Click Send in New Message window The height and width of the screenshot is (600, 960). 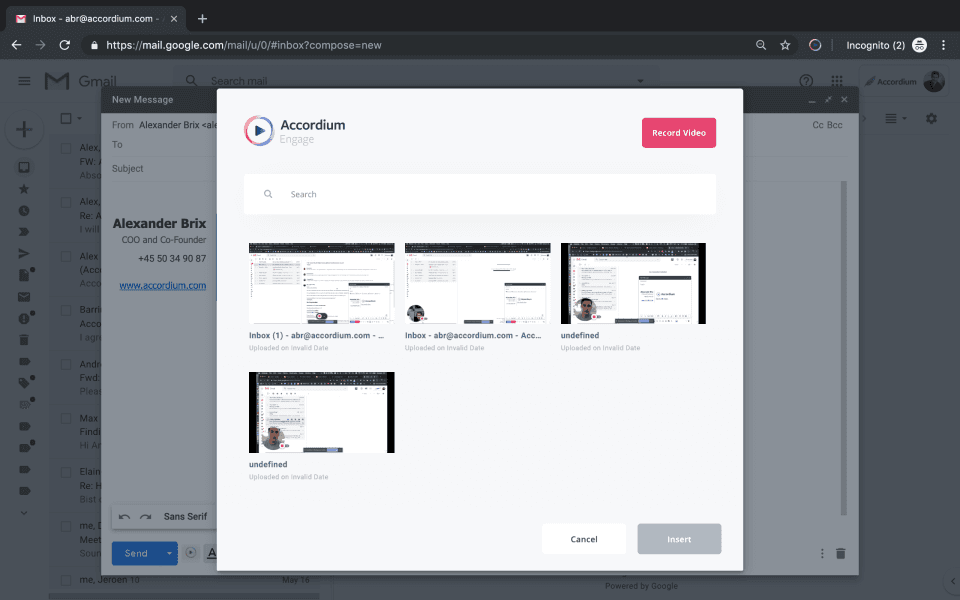pos(136,553)
